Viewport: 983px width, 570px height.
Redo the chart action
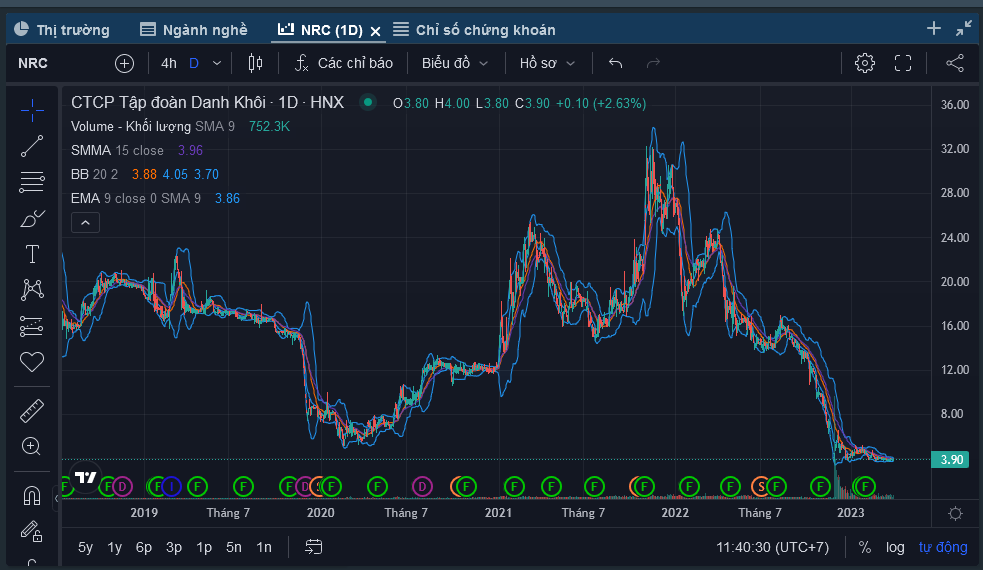(x=653, y=63)
